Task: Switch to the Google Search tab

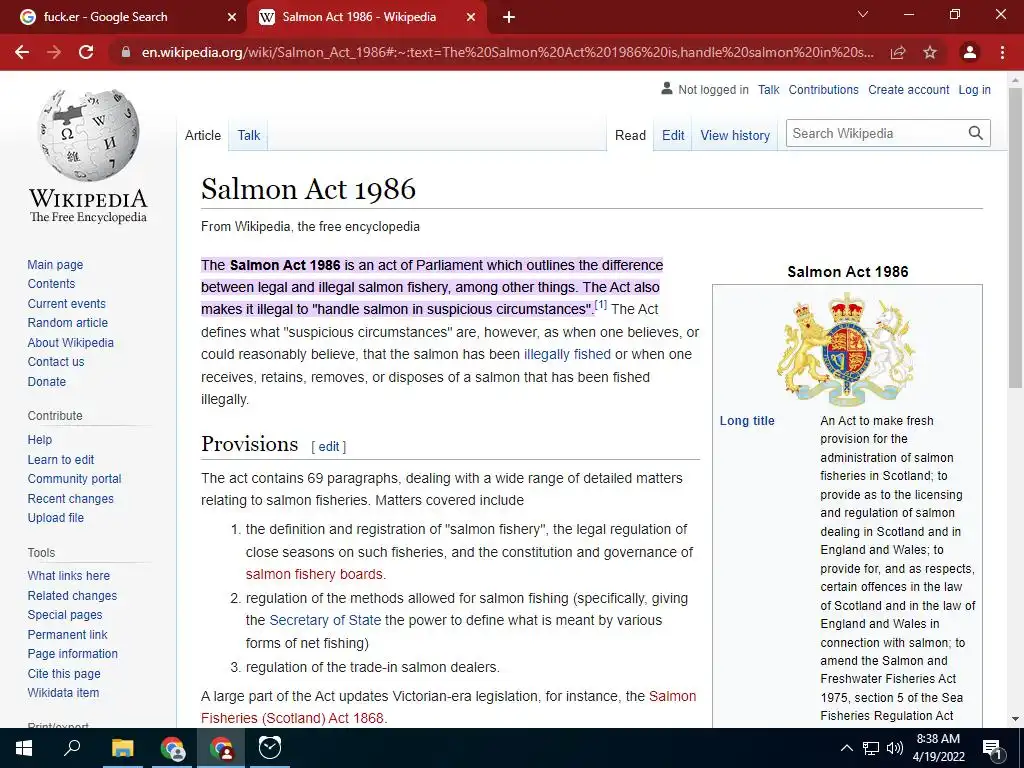Action: tap(122, 17)
